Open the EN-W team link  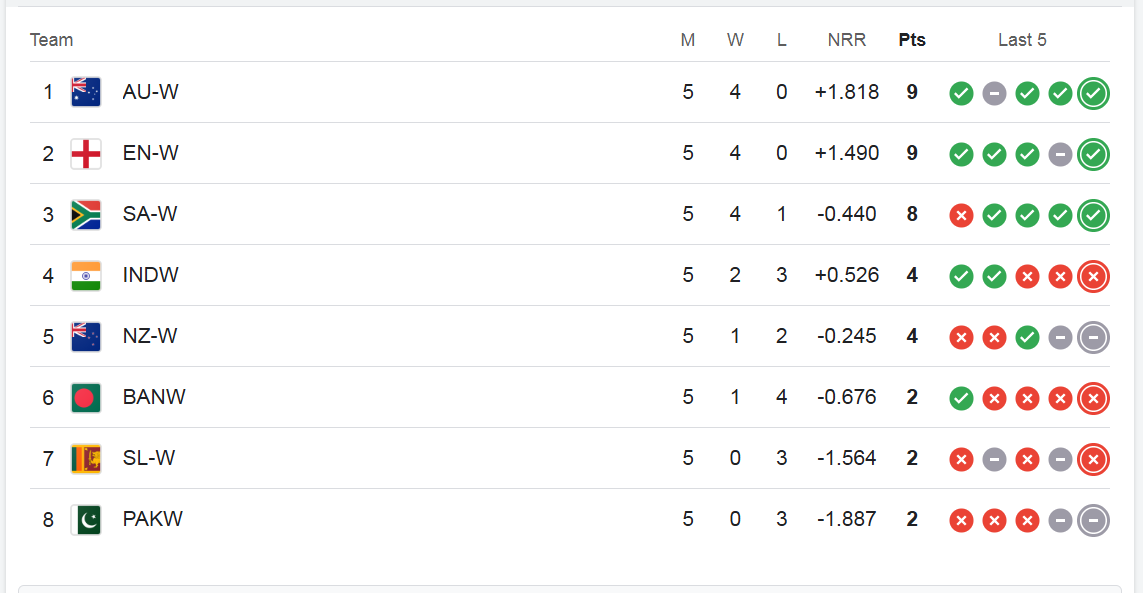tap(151, 153)
